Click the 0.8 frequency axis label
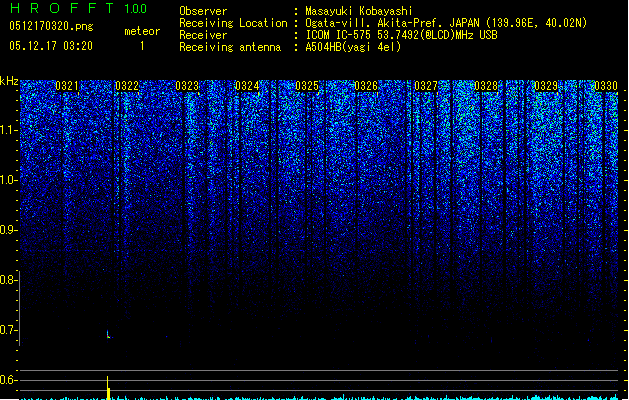 (x=8, y=280)
